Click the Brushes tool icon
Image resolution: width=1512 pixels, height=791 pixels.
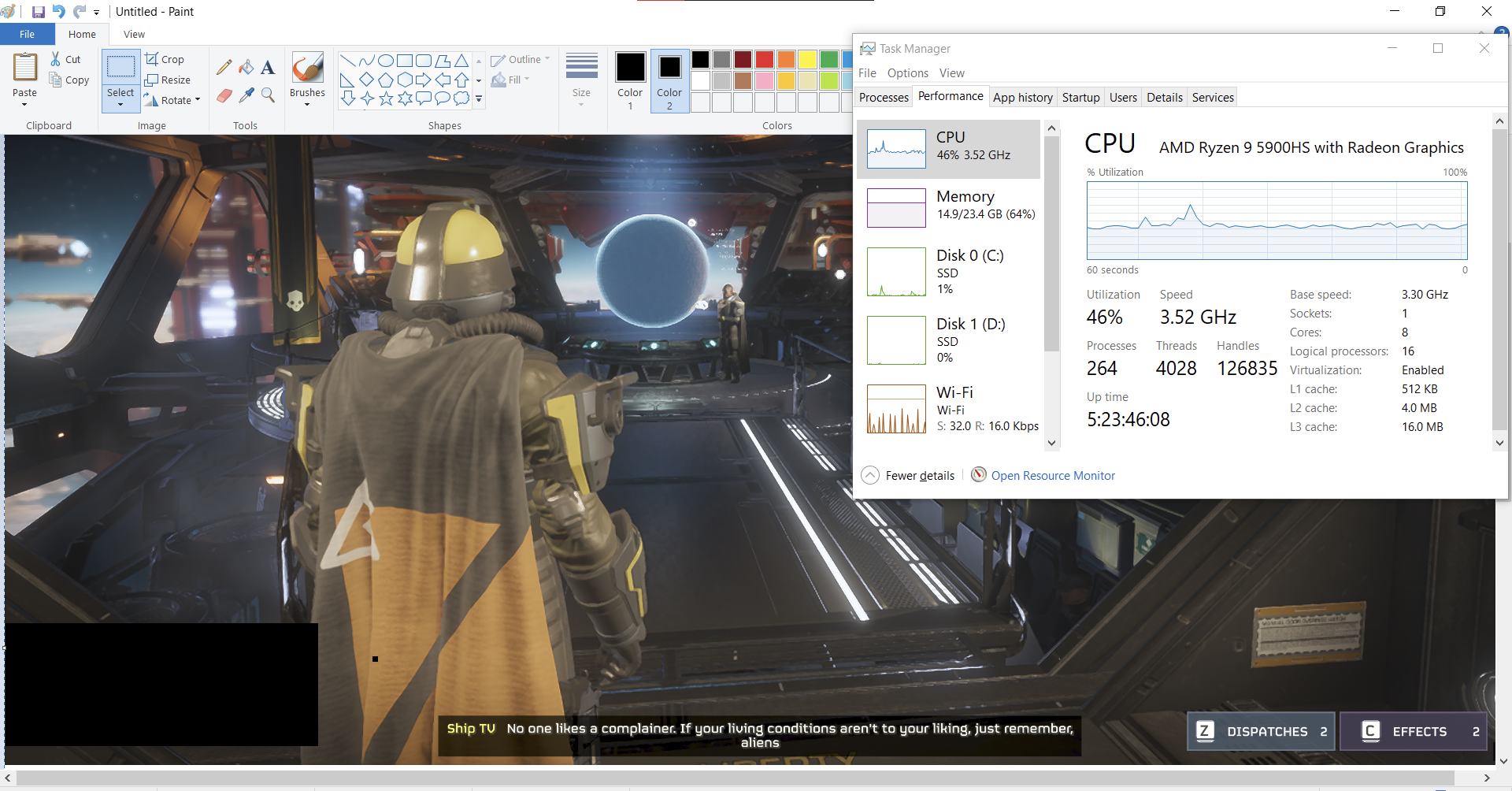[x=307, y=68]
